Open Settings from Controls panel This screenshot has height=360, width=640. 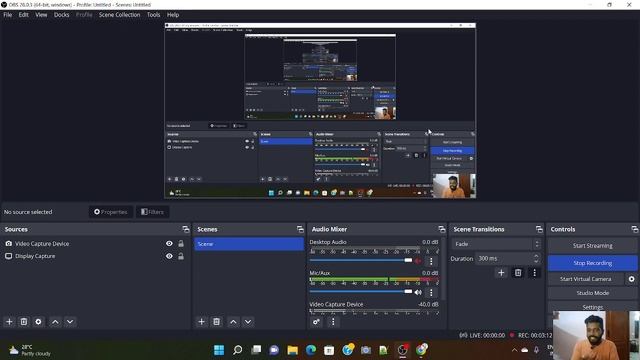(x=592, y=307)
